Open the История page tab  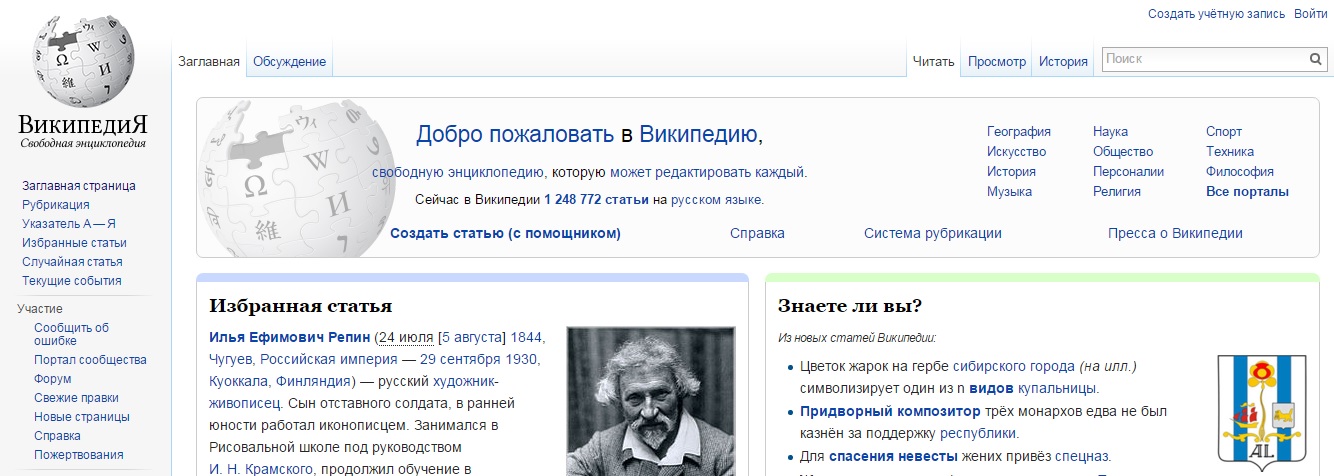coord(1063,62)
